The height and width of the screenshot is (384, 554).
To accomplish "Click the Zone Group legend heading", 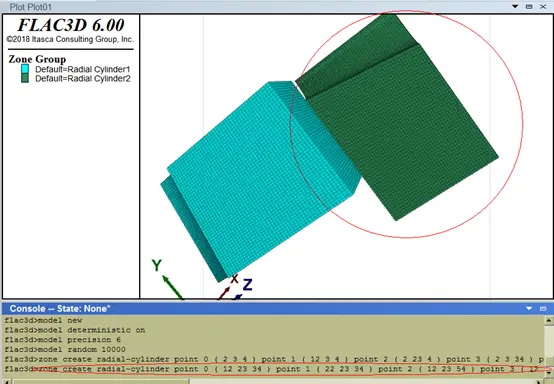I will pos(37,59).
